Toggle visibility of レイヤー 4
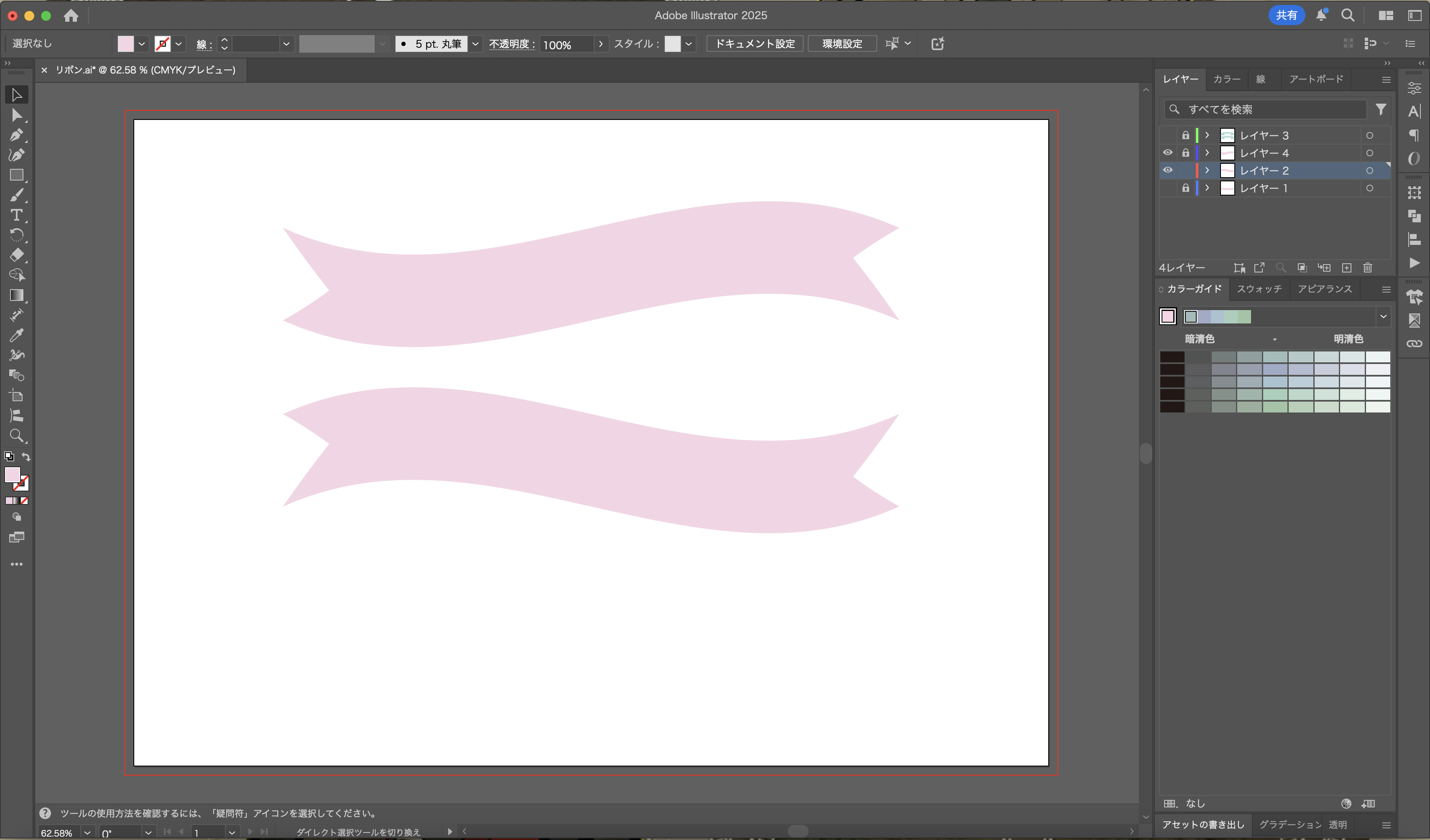 1168,153
